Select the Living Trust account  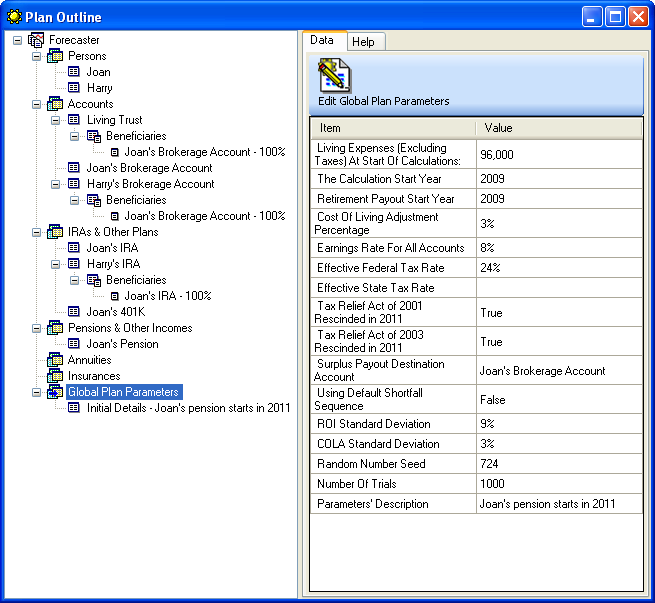point(114,120)
